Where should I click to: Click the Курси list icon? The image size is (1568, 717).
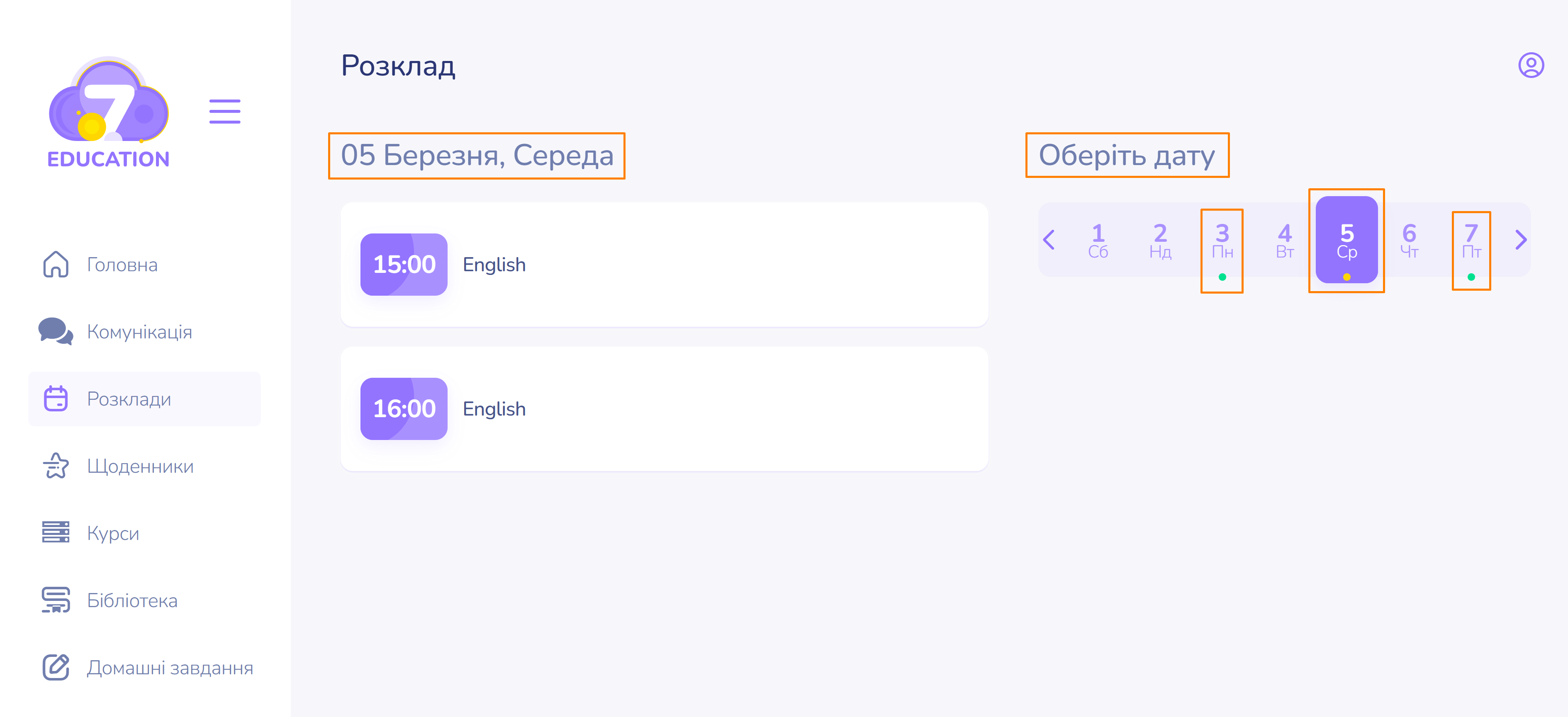56,532
